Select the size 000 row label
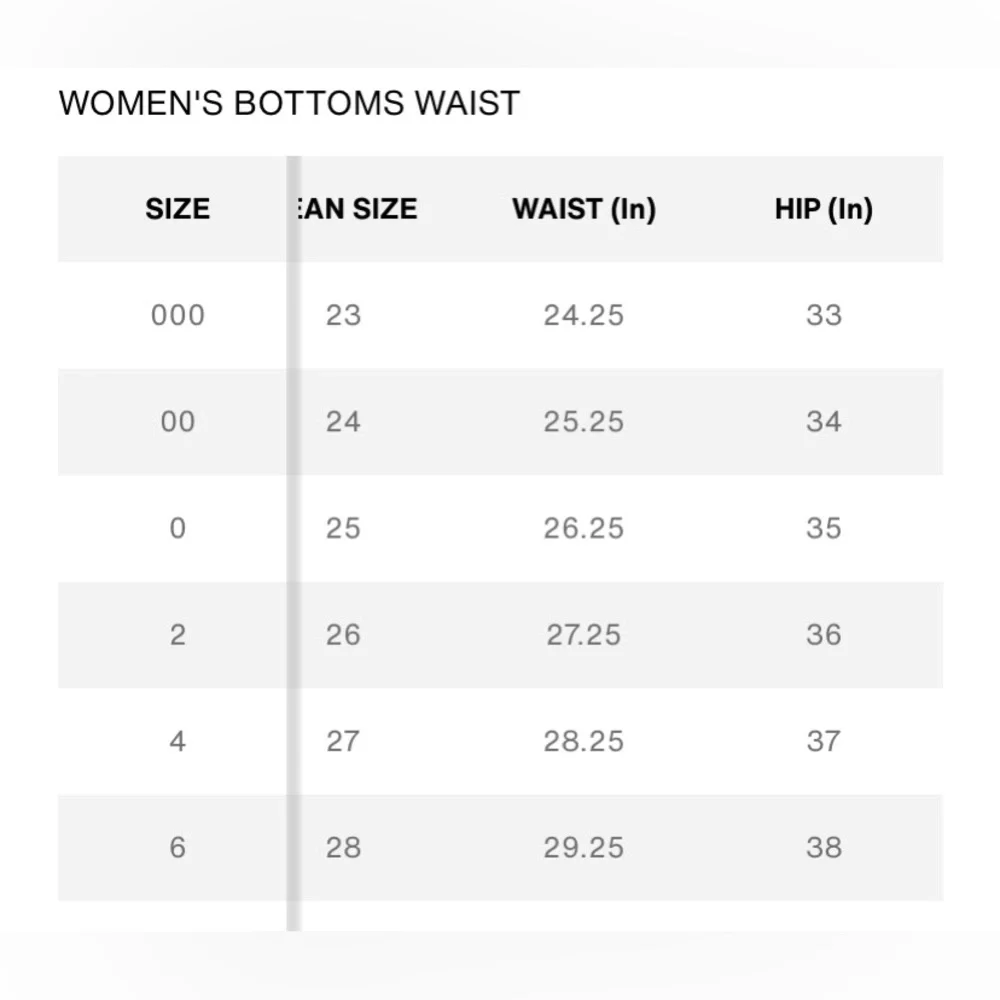This screenshot has width=1000, height=1000. point(177,315)
